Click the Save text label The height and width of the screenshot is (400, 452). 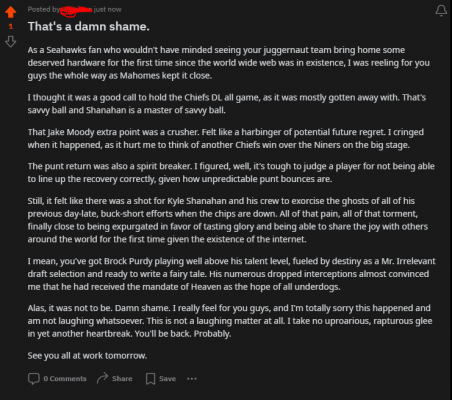click(167, 379)
